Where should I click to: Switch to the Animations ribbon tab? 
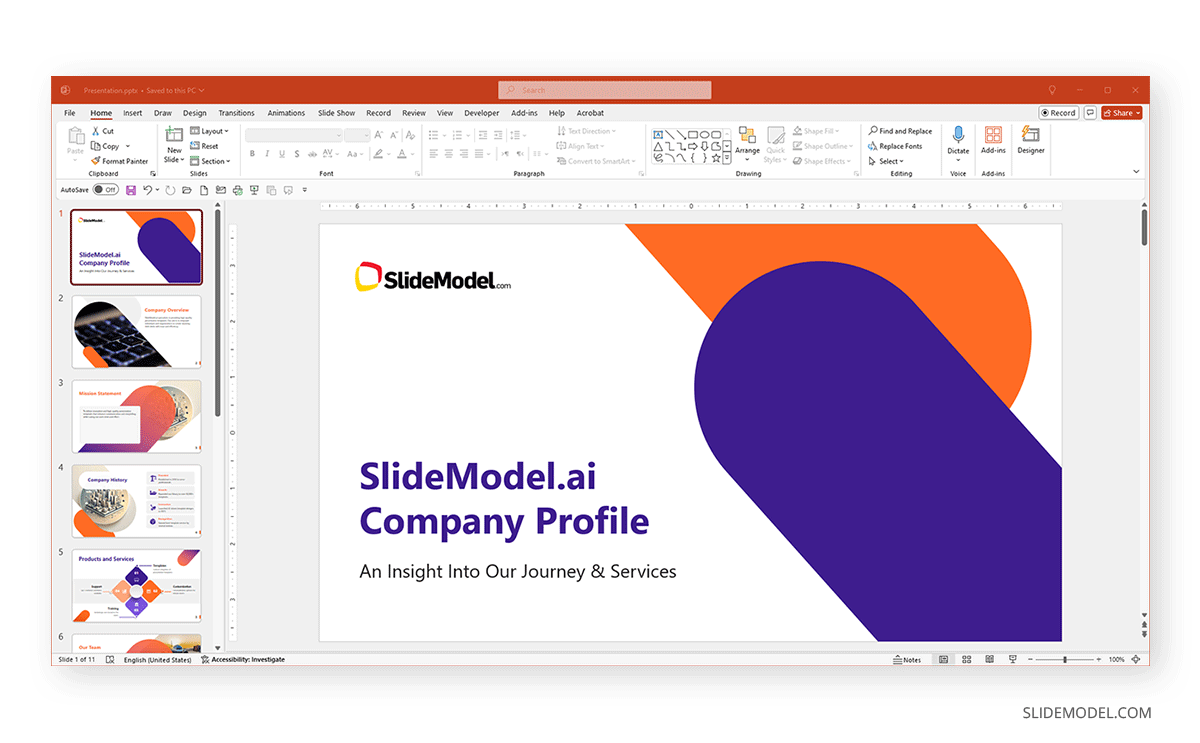tap(286, 113)
